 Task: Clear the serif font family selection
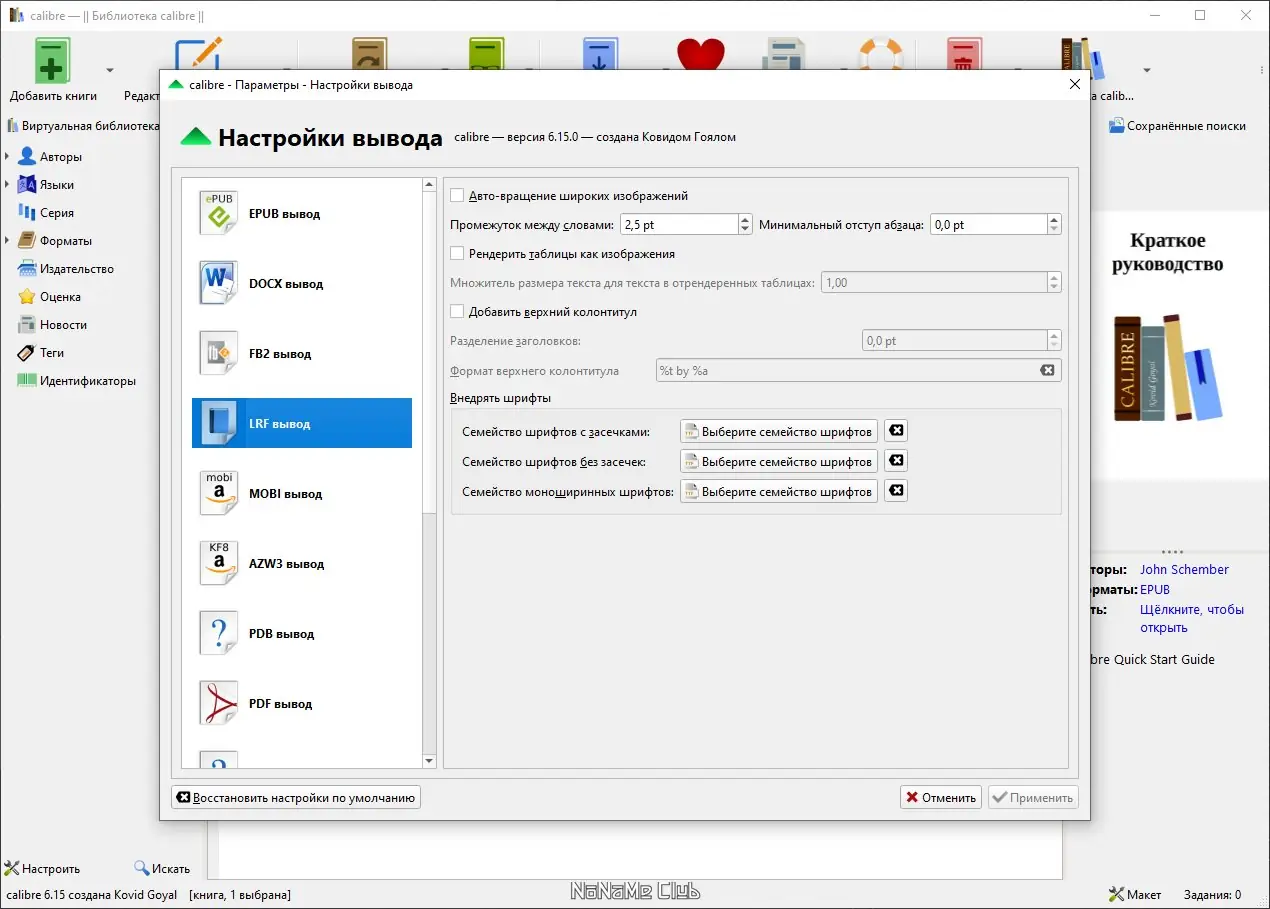tap(896, 431)
